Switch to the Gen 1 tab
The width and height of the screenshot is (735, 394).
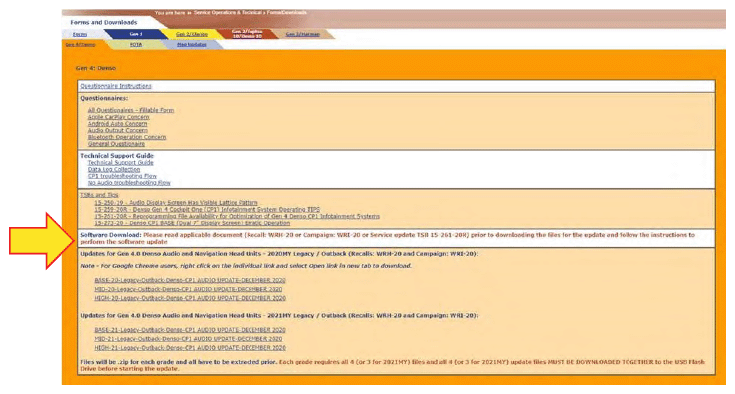(136, 34)
